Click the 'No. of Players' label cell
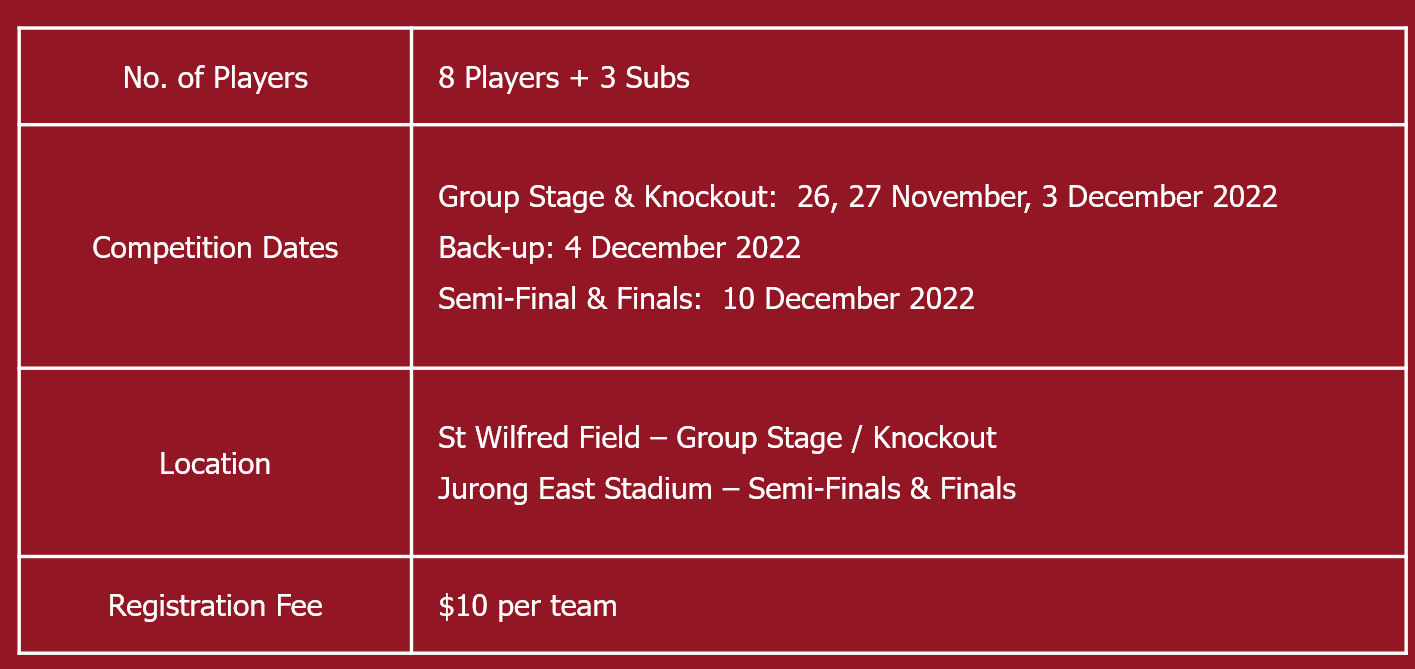Viewport: 1415px width, 669px height. (215, 77)
